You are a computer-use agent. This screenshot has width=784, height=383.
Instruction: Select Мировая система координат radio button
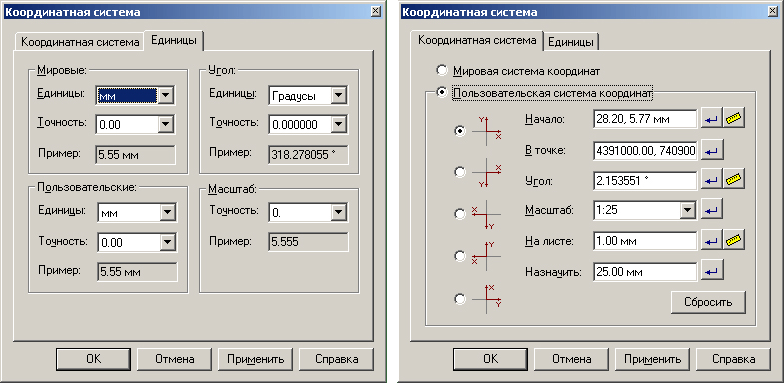(442, 70)
